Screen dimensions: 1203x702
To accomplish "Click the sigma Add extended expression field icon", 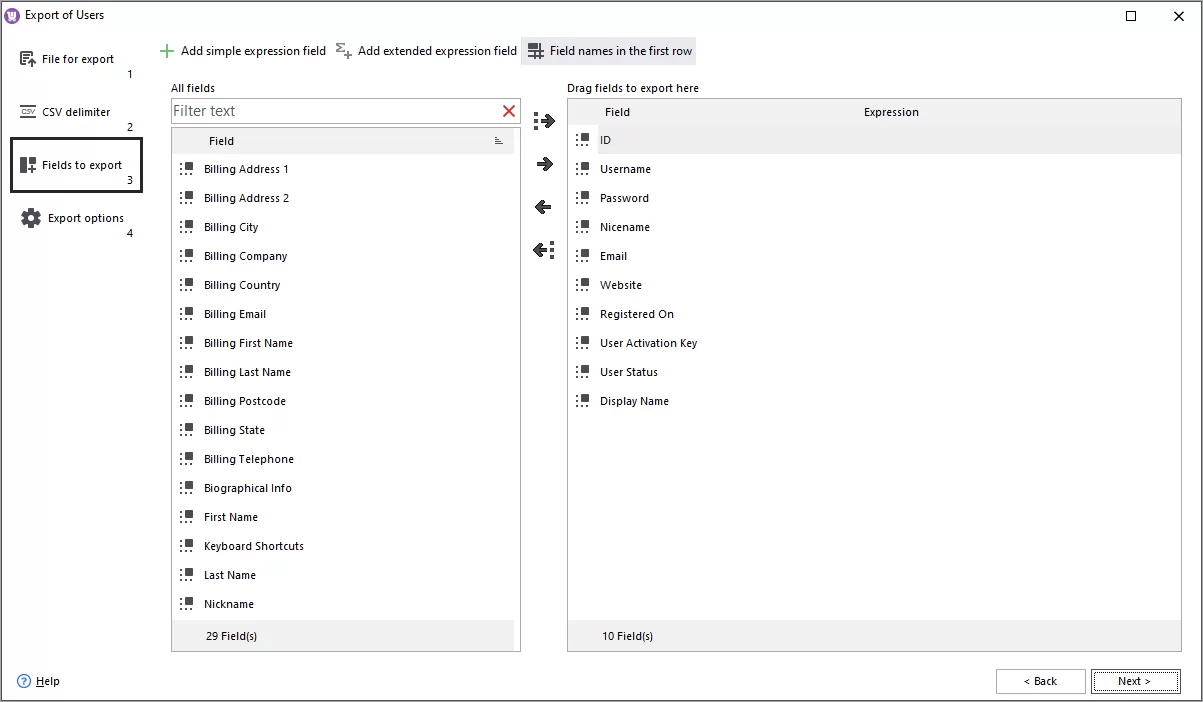I will point(345,50).
